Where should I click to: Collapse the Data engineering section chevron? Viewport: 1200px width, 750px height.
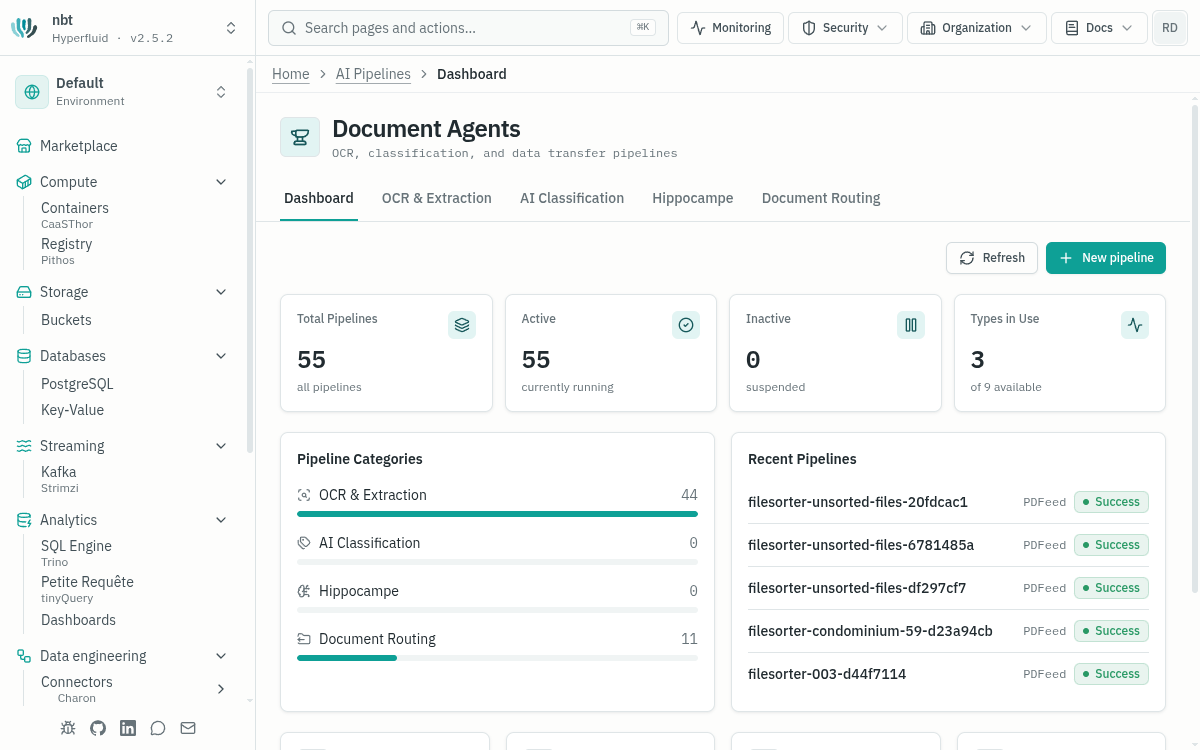(221, 656)
